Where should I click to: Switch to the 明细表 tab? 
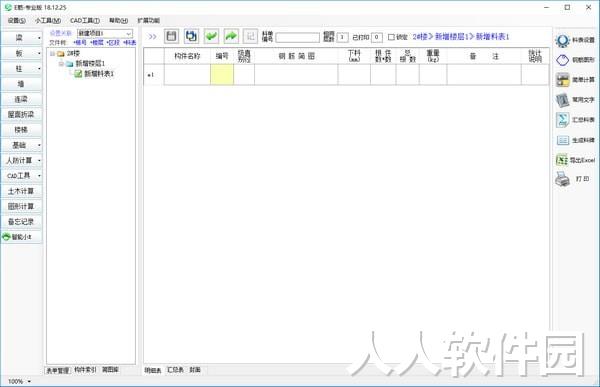153,370
